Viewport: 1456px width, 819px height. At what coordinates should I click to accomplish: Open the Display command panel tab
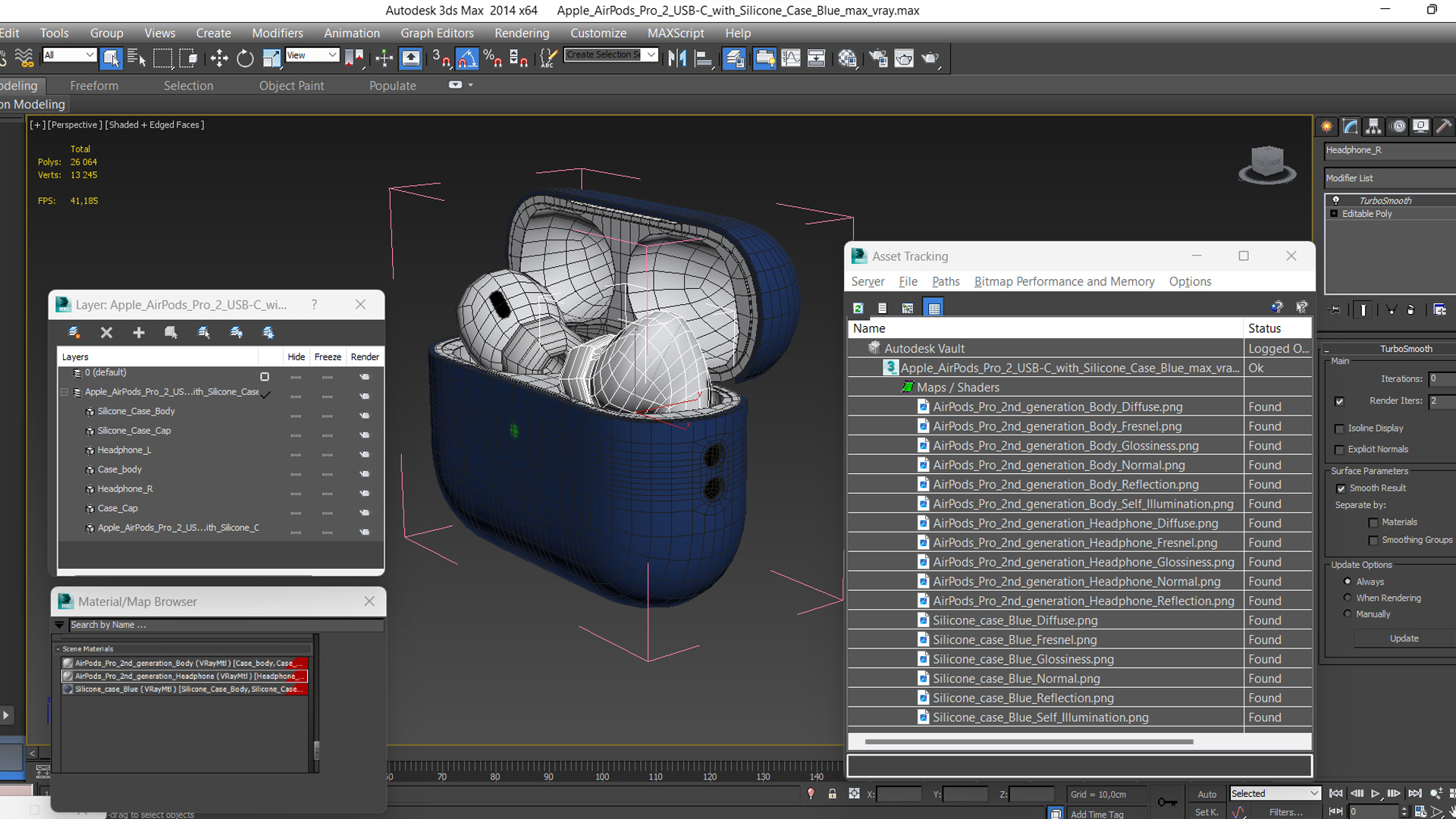[x=1421, y=127]
